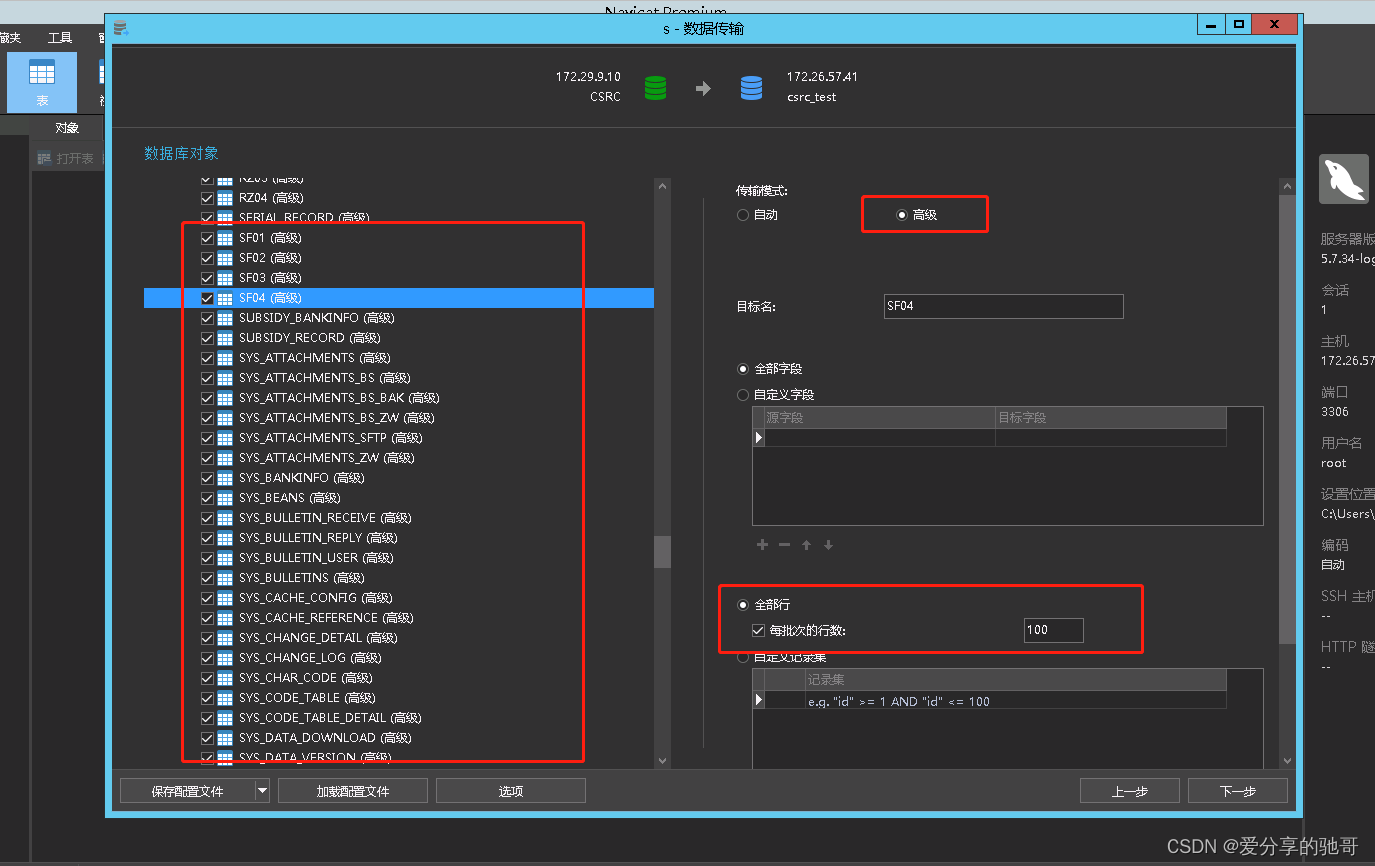Viewport: 1375px width, 866px height.
Task: Click the table icon beside SF01
Action: click(x=225, y=238)
